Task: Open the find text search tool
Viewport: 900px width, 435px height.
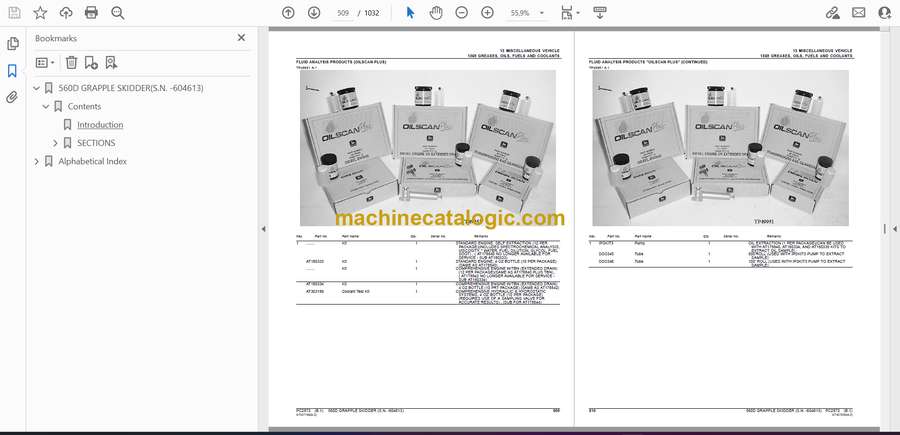Action: [118, 13]
